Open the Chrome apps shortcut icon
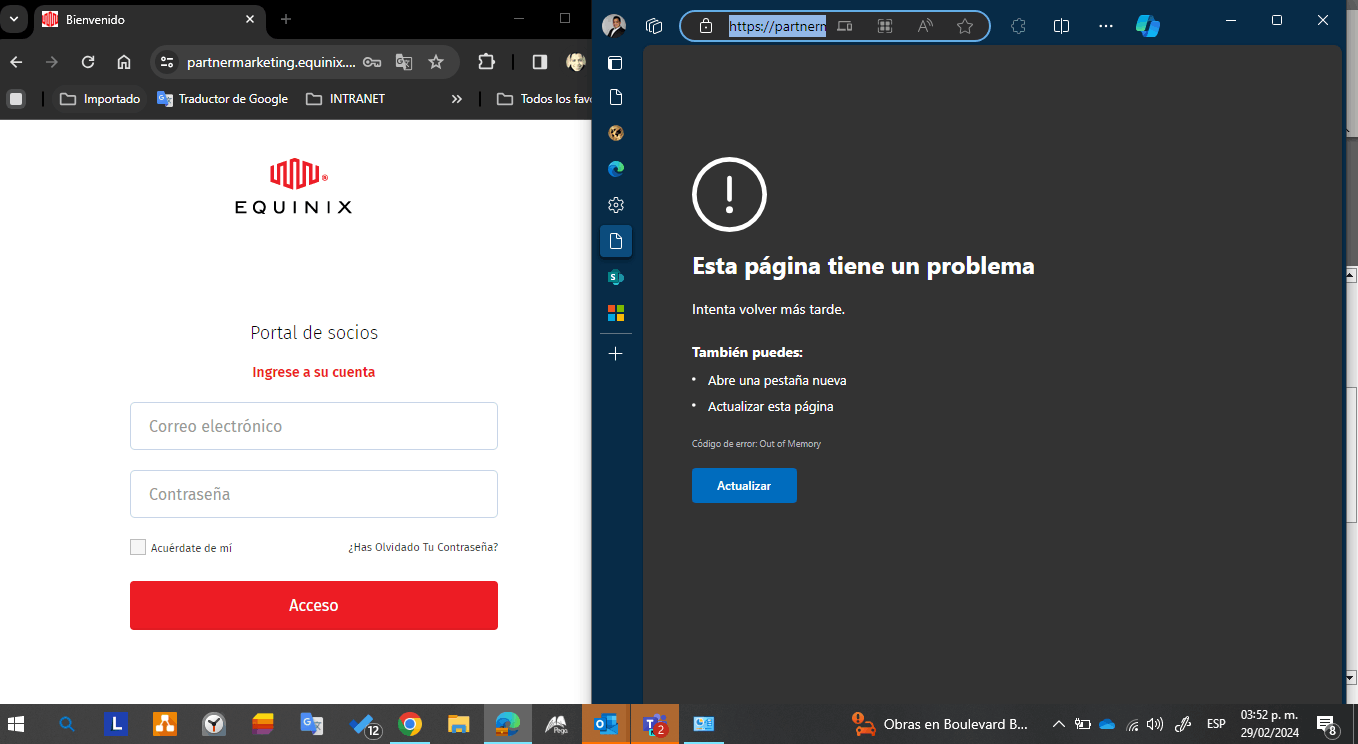This screenshot has width=1358, height=744. click(x=16, y=99)
